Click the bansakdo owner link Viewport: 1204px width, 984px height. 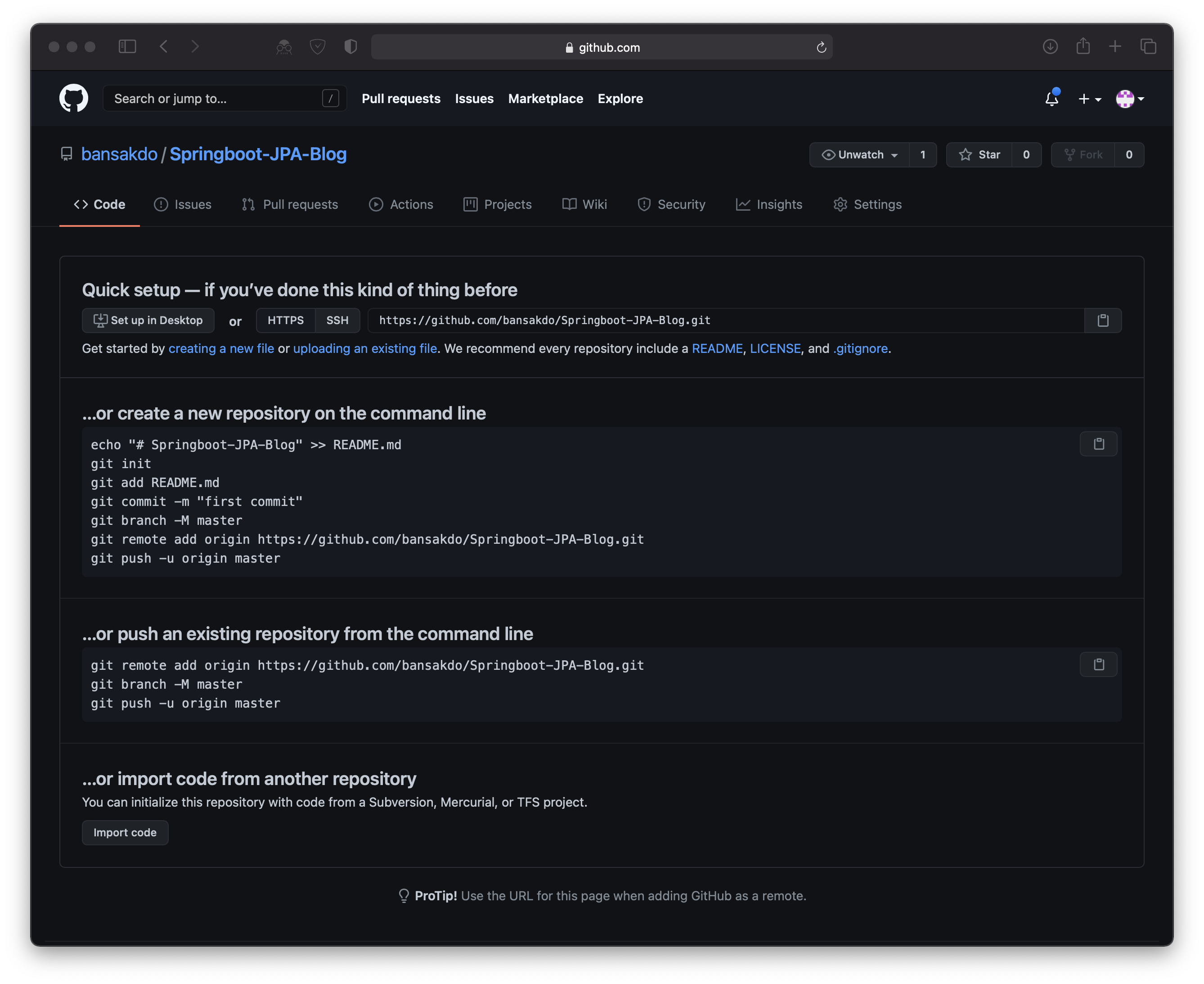click(x=119, y=154)
